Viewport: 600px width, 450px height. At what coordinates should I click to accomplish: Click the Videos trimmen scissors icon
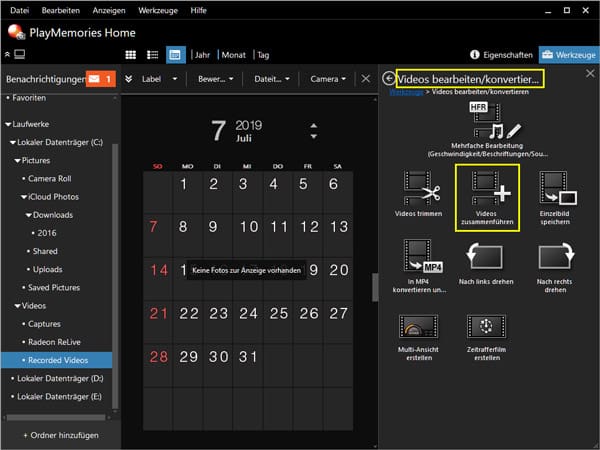tap(418, 188)
